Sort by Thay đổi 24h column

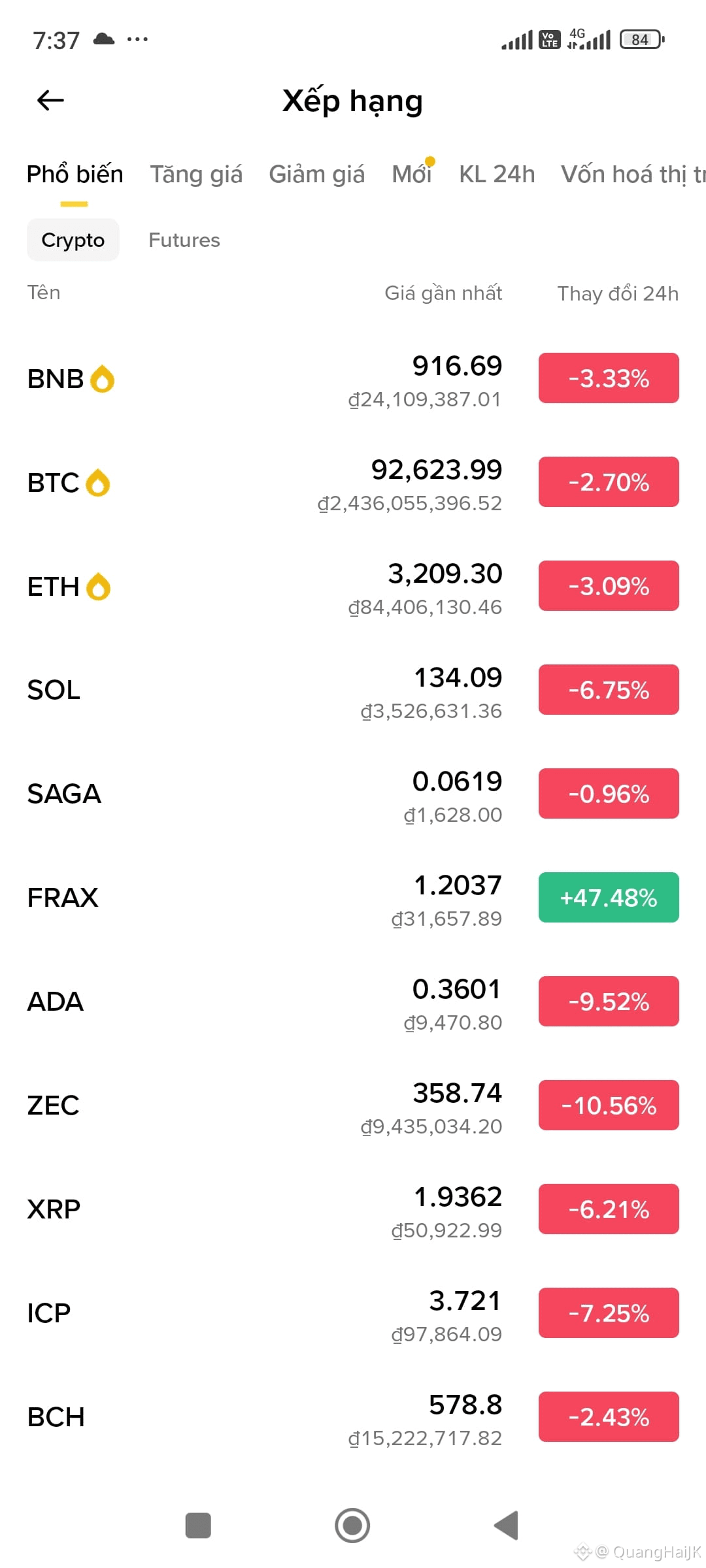618,293
